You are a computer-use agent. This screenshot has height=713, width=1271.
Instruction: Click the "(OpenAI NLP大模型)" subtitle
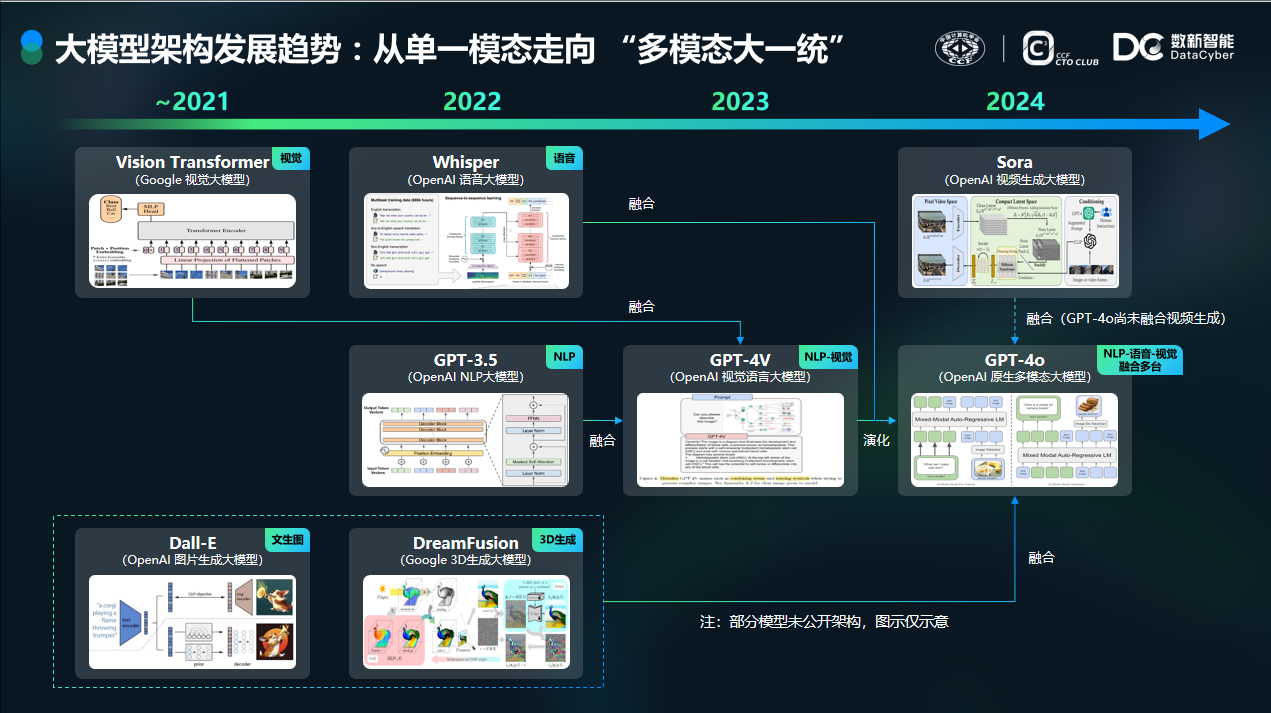[466, 378]
